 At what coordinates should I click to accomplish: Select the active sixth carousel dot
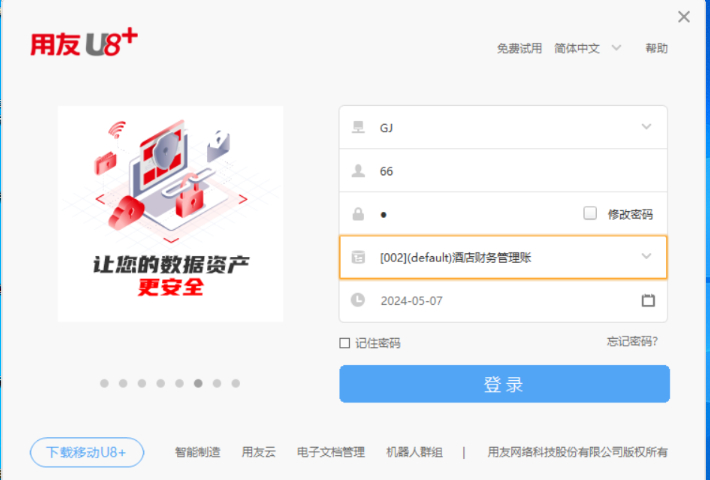(x=198, y=384)
